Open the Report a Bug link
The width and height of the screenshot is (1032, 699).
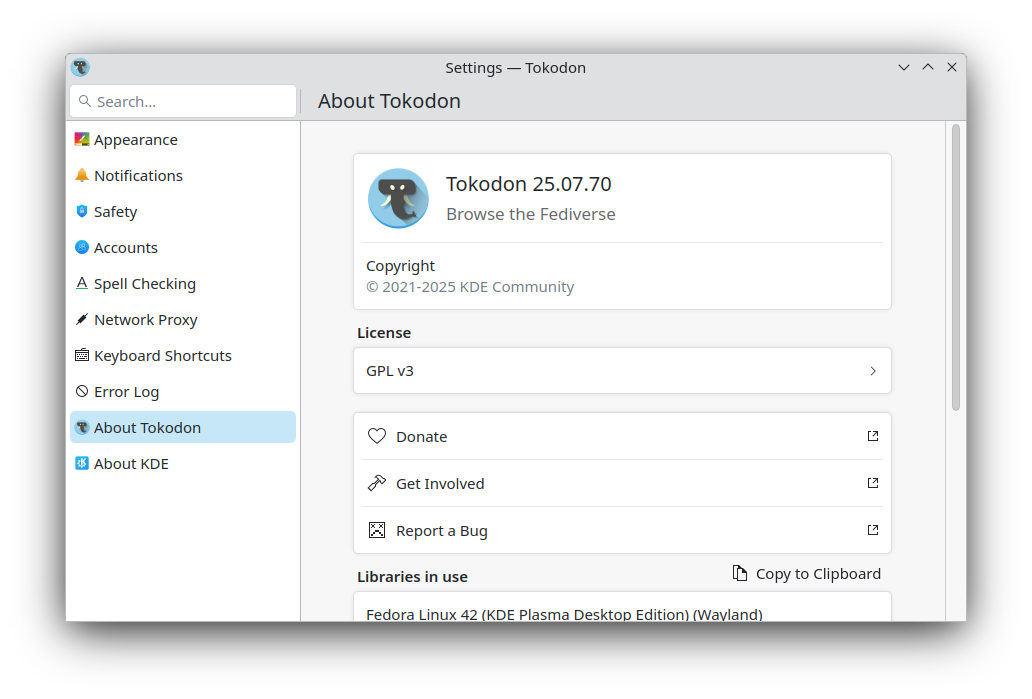(x=623, y=530)
